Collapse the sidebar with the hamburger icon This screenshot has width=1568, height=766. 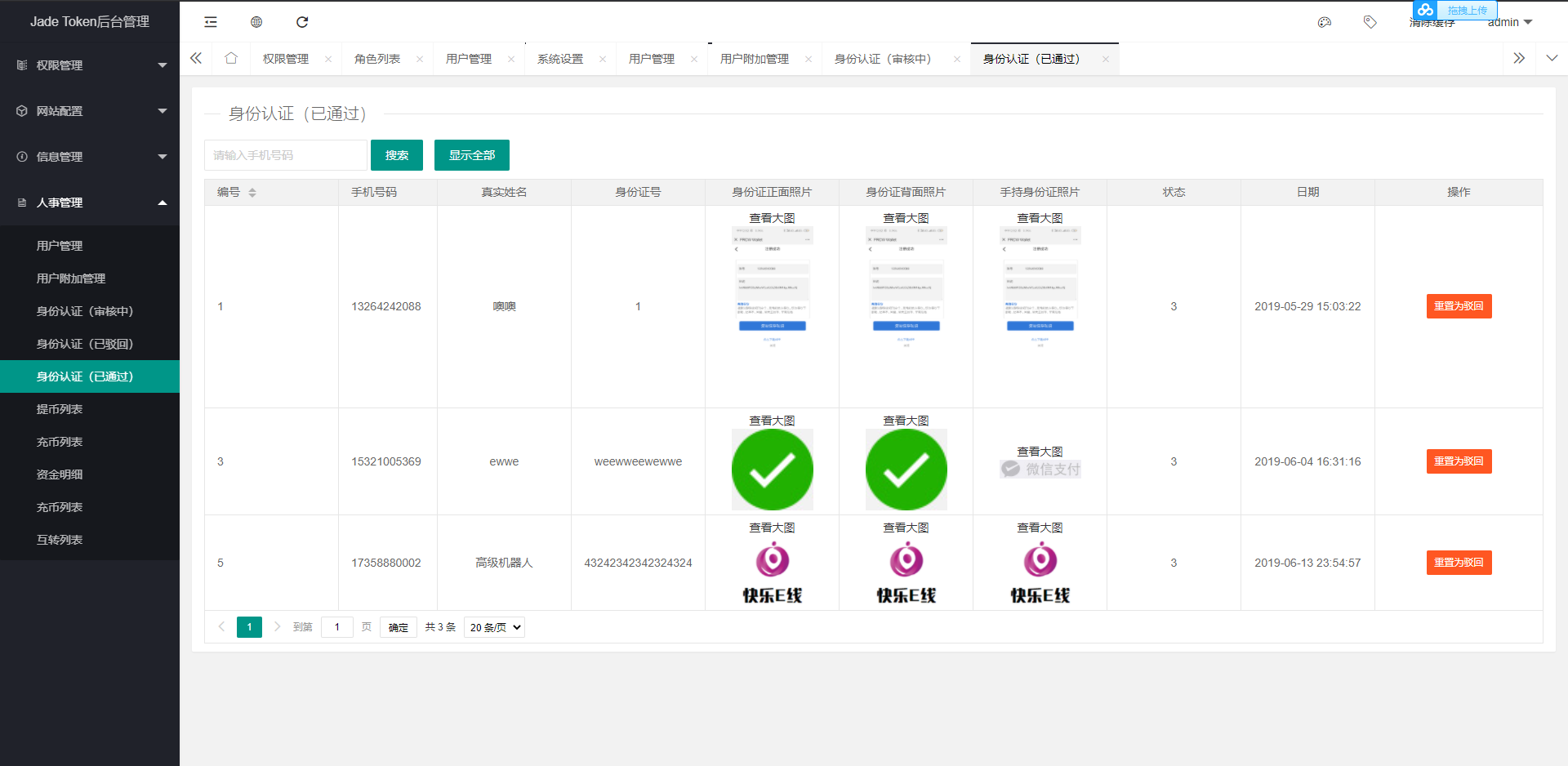coord(210,22)
